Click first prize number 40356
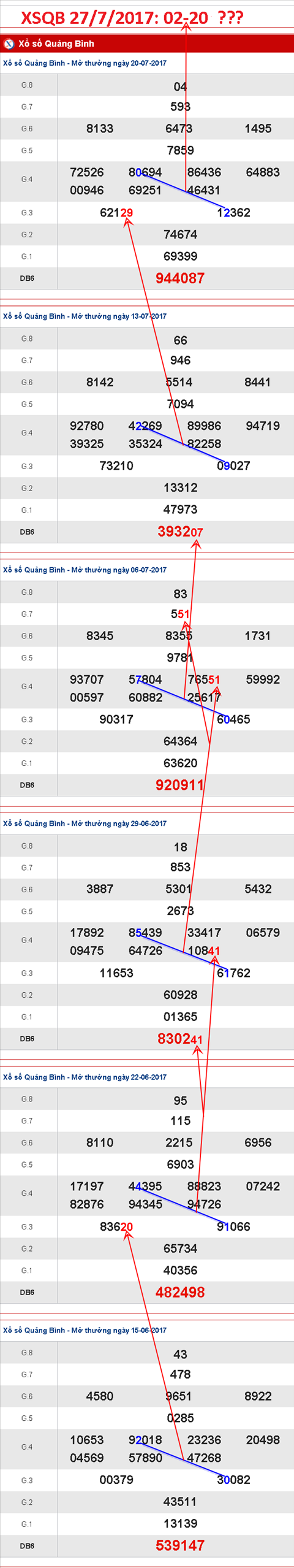Viewport: 294px width, 1568px height. 180,1270
